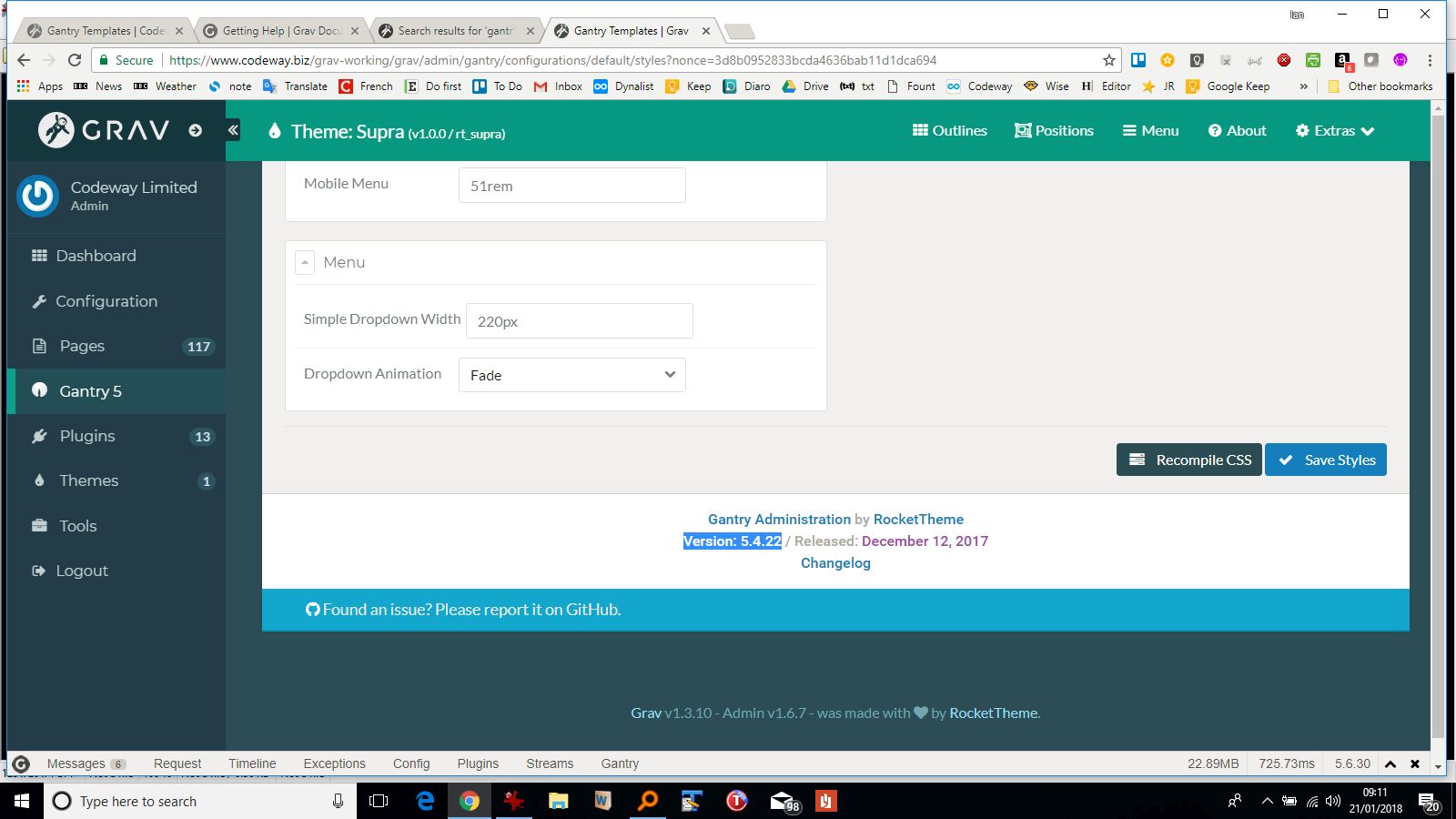Show more bookmarks with the double chevron
1456x819 pixels.
click(x=1304, y=86)
